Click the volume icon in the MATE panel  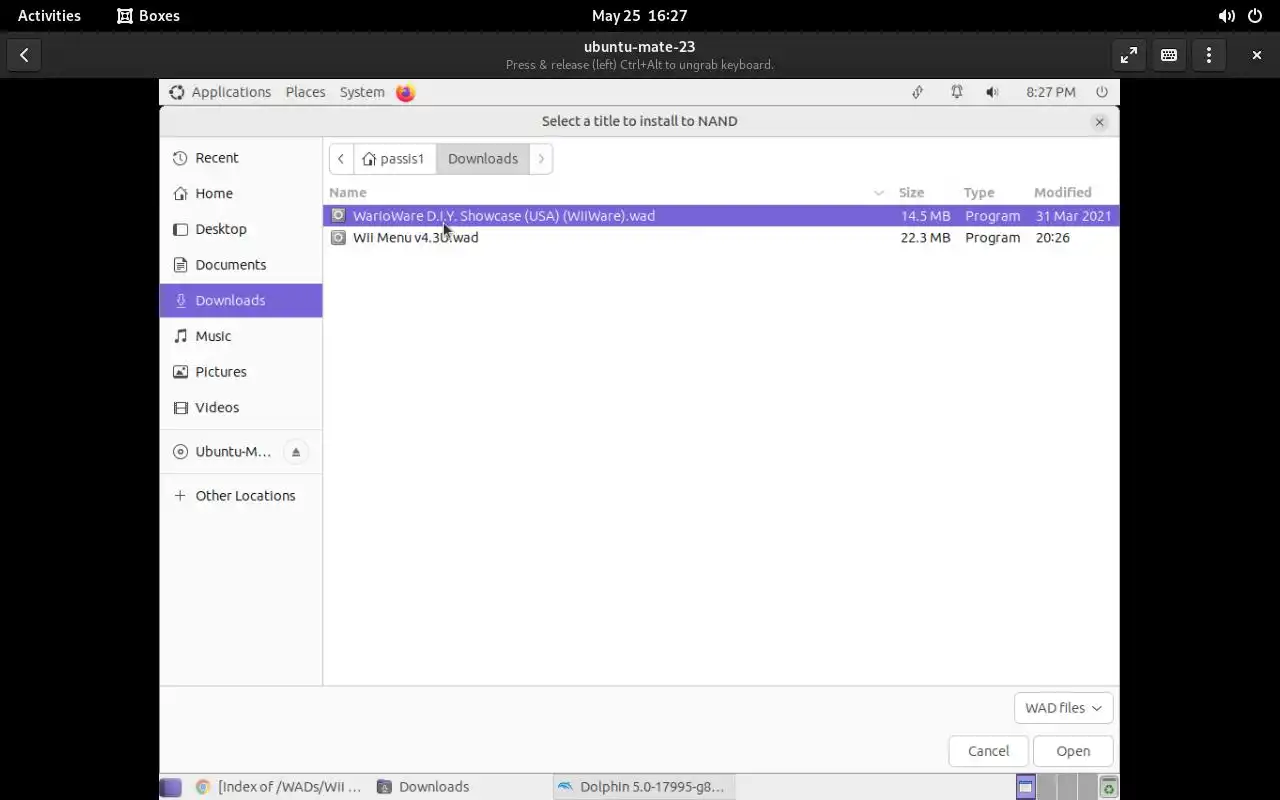(x=992, y=92)
